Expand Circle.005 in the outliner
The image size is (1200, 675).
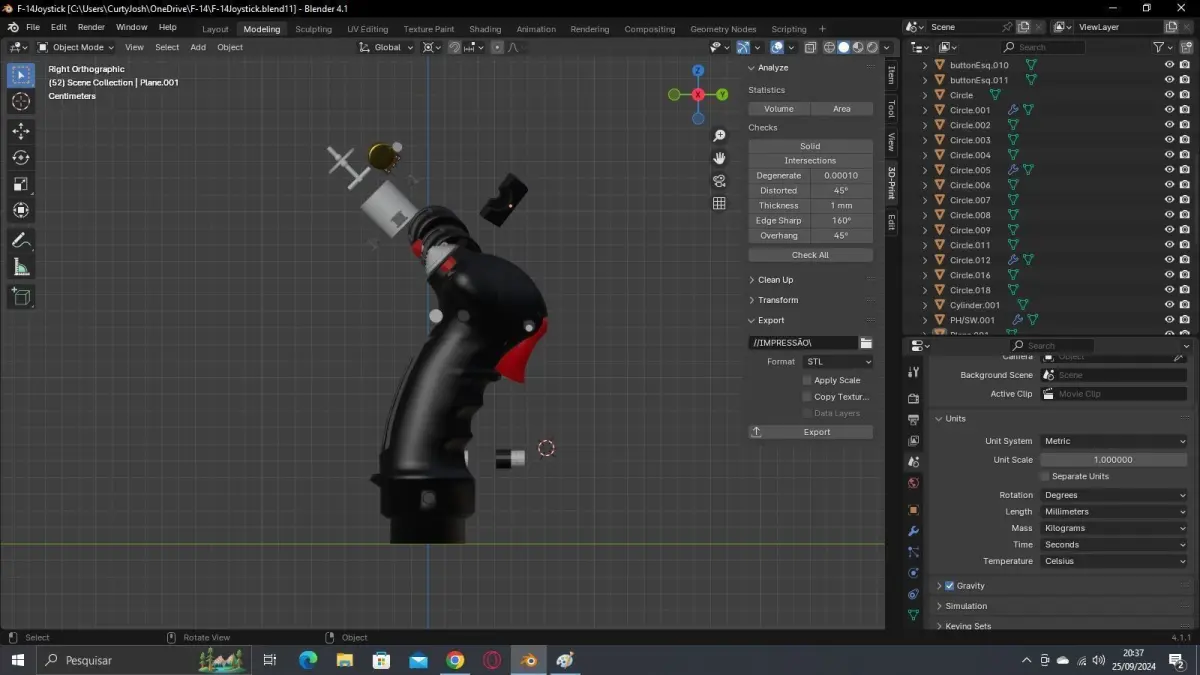point(925,170)
